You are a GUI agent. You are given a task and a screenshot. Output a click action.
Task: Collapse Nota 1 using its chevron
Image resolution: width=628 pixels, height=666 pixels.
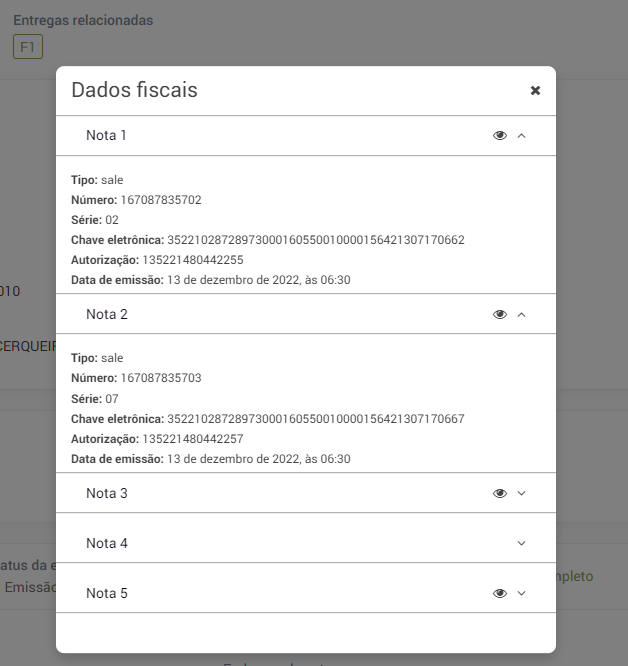pos(521,136)
